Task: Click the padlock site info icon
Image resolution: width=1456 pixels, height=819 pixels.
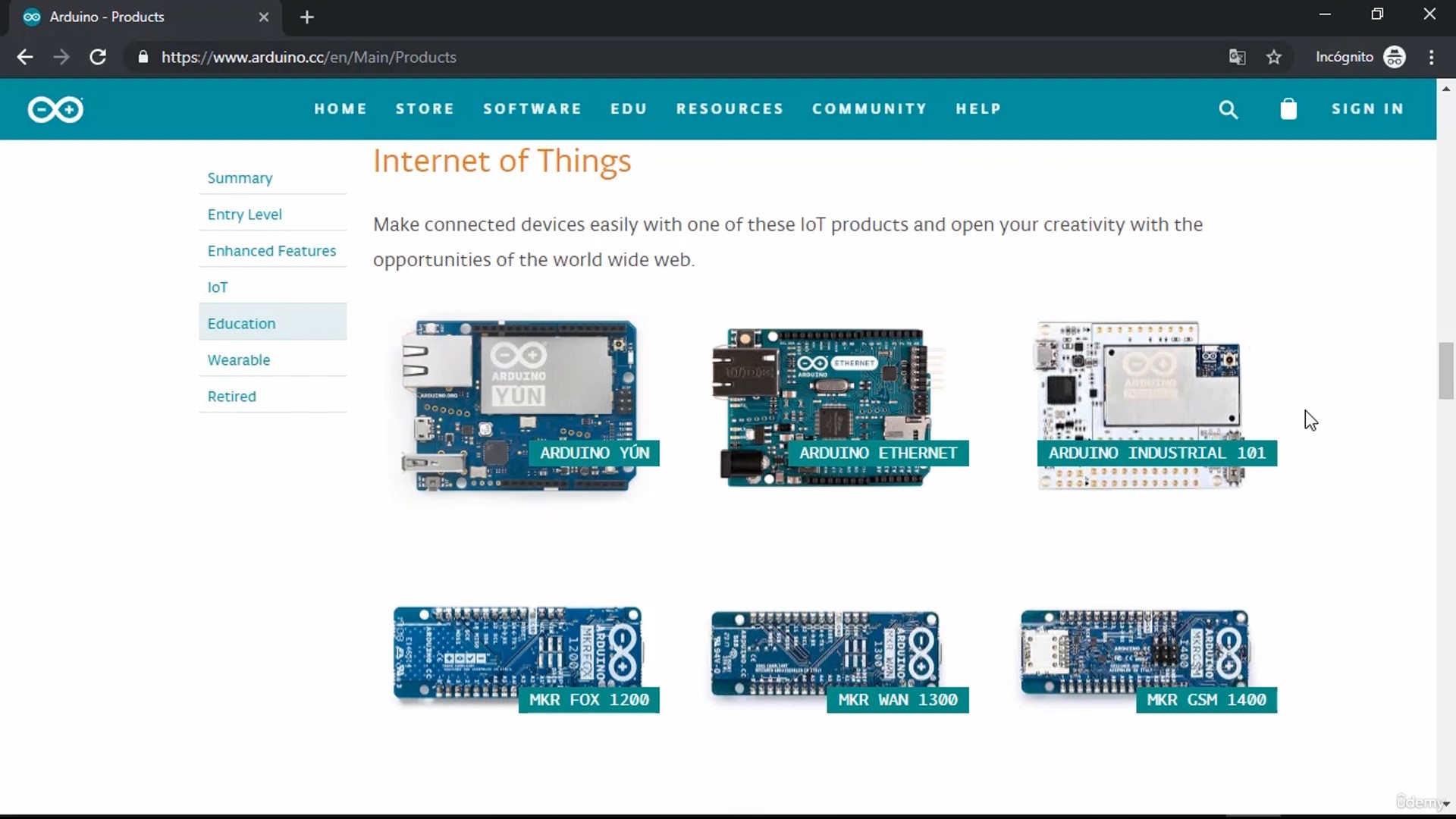Action: click(143, 57)
